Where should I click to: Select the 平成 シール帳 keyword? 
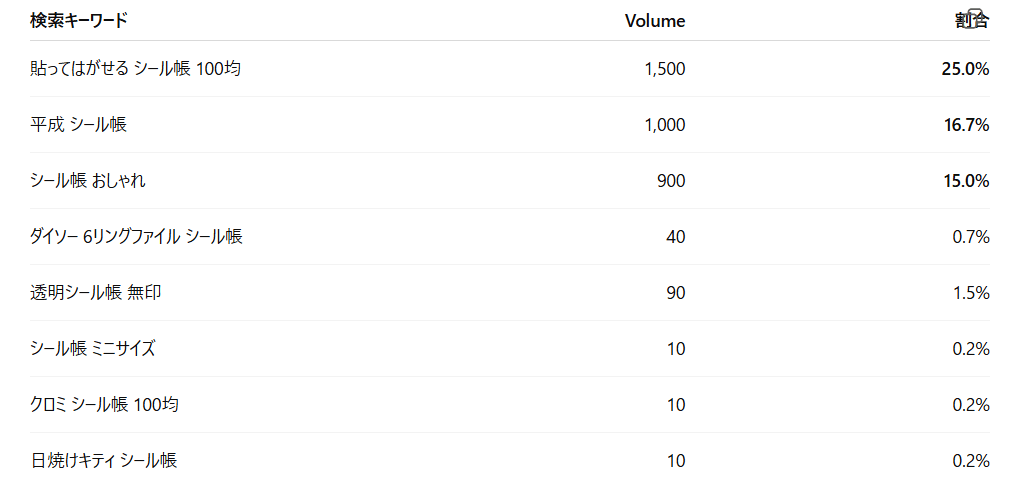(x=78, y=125)
